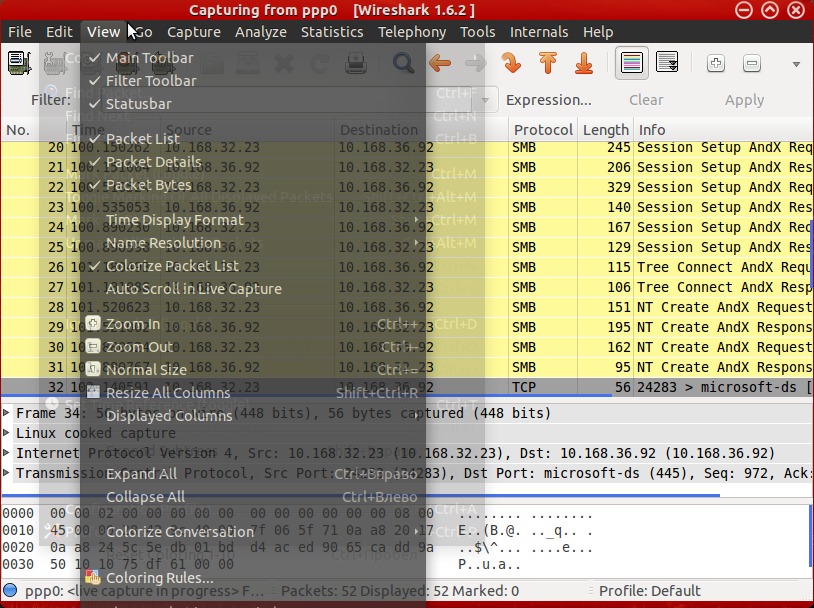Image resolution: width=814 pixels, height=608 pixels.
Task: Click the Profile: Default status entry
Action: (649, 591)
